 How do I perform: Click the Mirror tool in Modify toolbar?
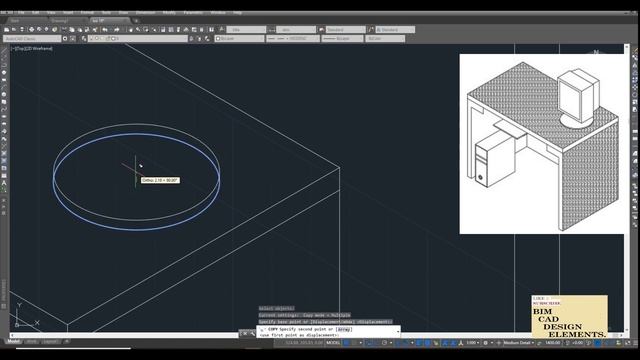point(635,65)
